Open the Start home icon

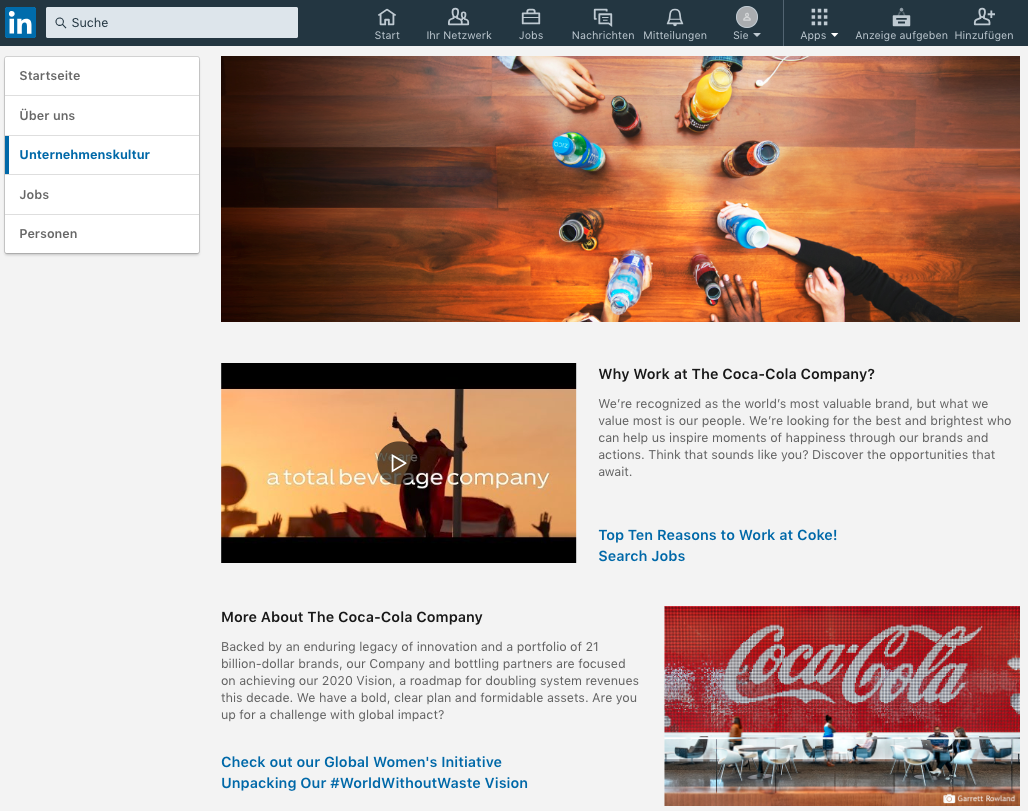pos(387,17)
